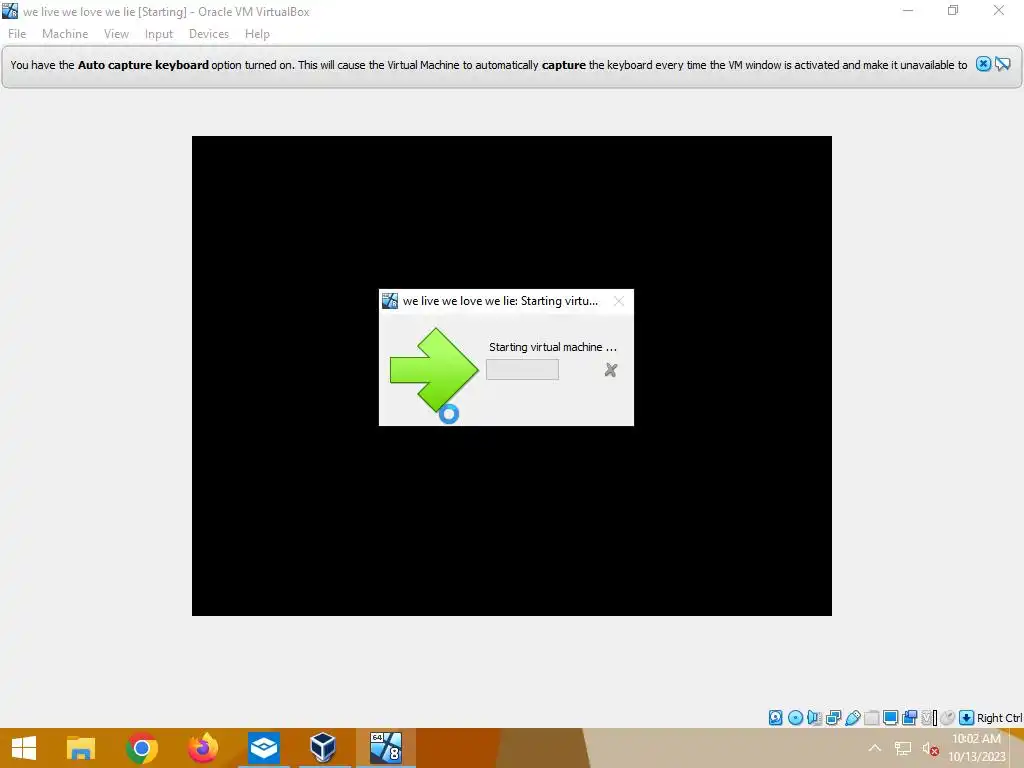
Task: Expand the hidden system tray icons
Action: (x=874, y=748)
